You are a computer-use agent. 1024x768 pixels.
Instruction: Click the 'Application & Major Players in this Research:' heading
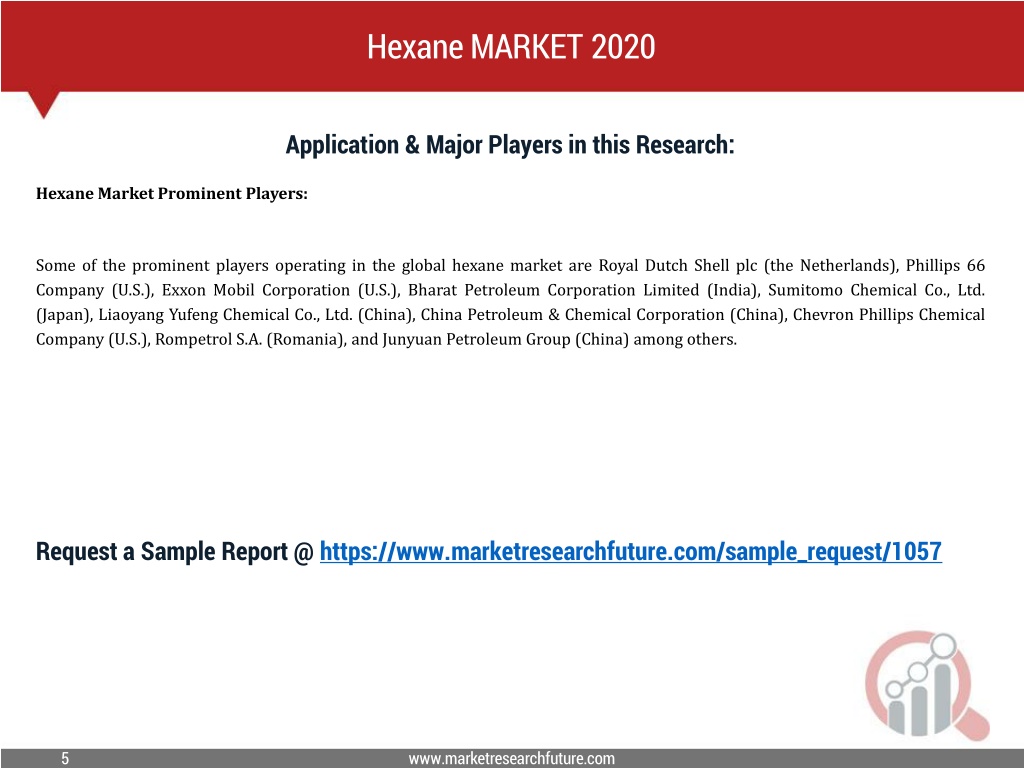[510, 144]
